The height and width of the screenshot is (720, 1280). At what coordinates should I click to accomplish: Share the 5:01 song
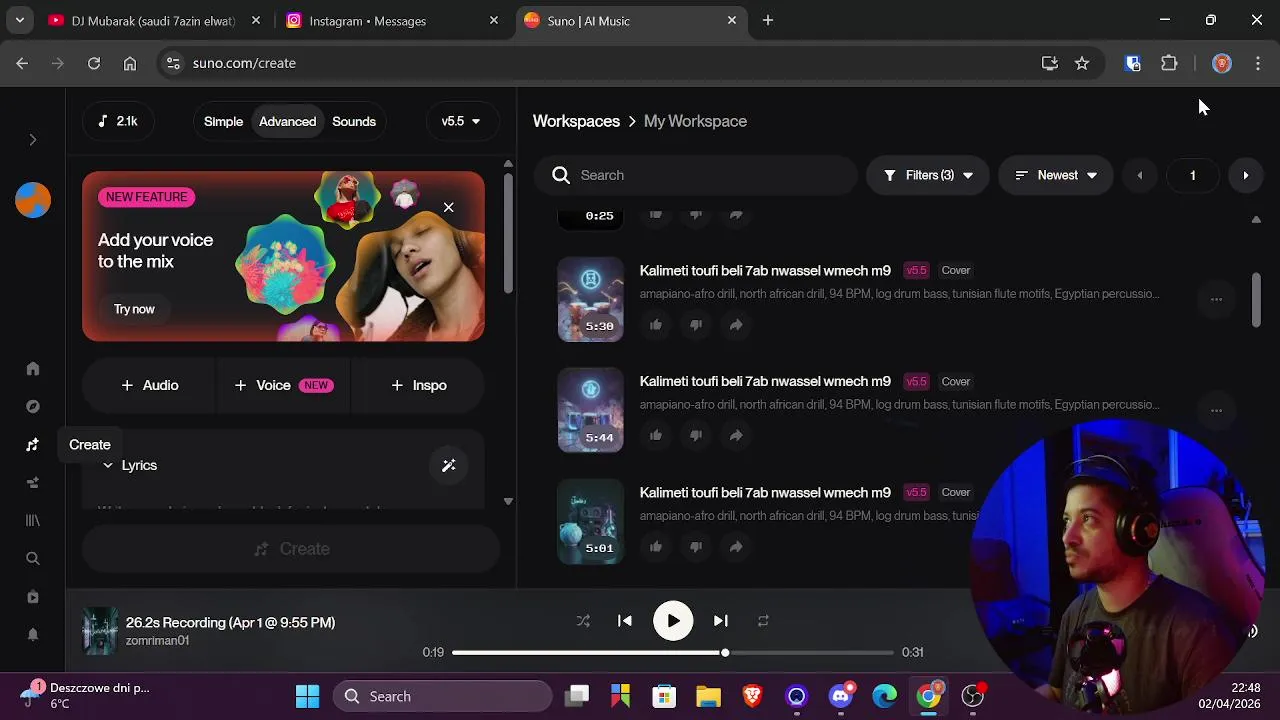coord(736,546)
